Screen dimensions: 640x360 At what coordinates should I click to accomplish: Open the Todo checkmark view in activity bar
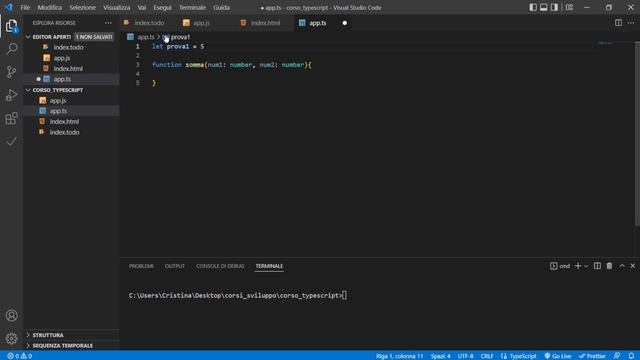point(11,141)
